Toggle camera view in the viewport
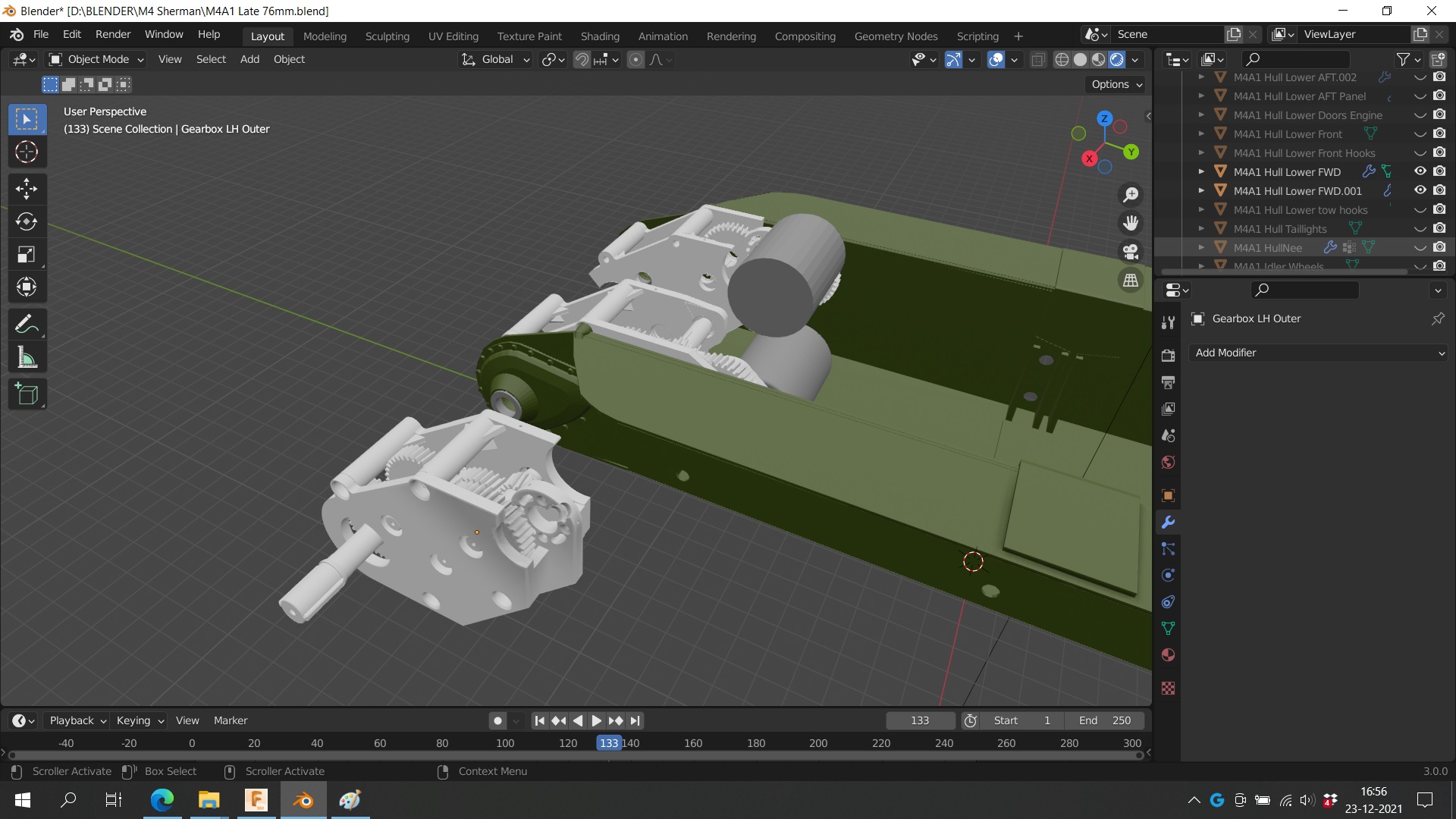This screenshot has height=819, width=1456. click(x=1131, y=251)
